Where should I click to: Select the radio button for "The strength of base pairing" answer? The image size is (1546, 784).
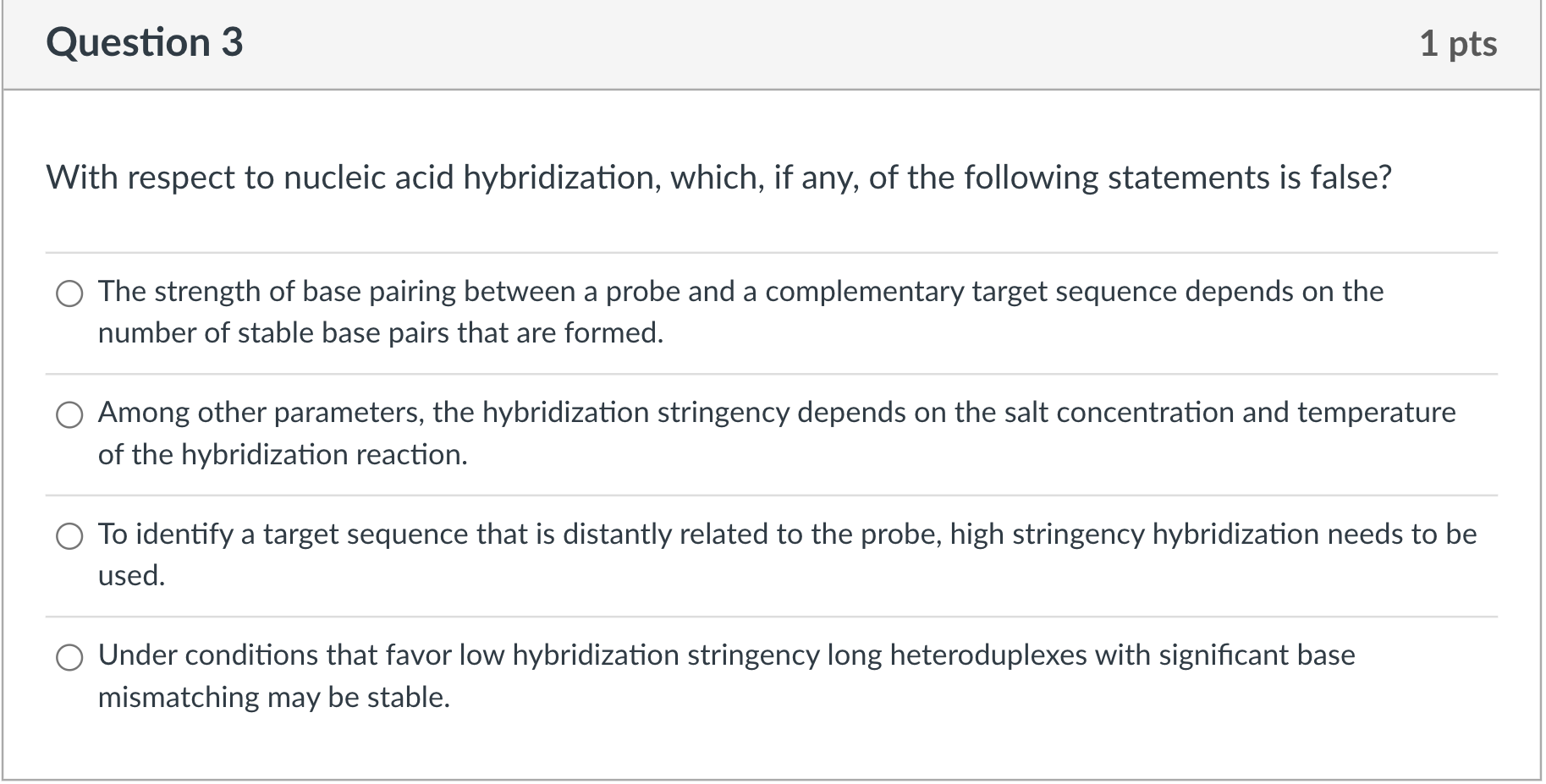tap(69, 294)
